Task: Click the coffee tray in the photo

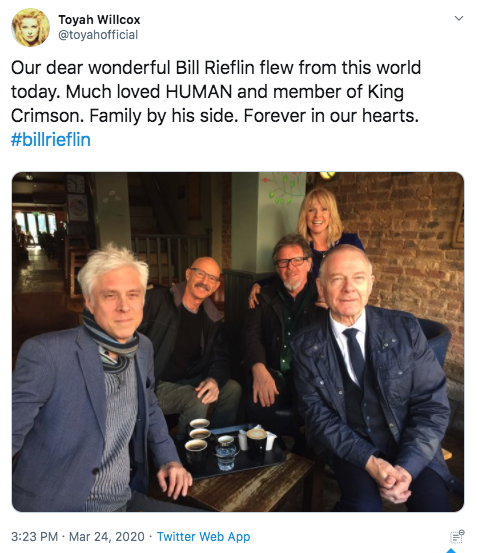Action: click(x=230, y=449)
